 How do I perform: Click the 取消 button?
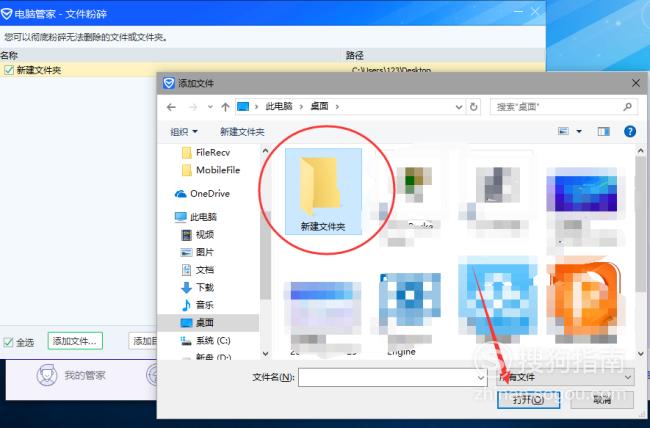(602, 400)
